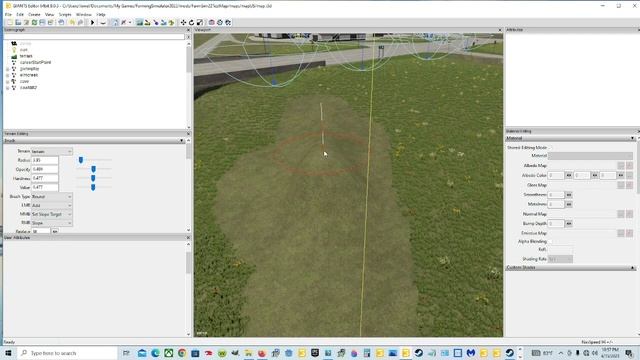The width and height of the screenshot is (640, 360).
Task: Adjust the Radius slider handle
Action: pos(81,160)
